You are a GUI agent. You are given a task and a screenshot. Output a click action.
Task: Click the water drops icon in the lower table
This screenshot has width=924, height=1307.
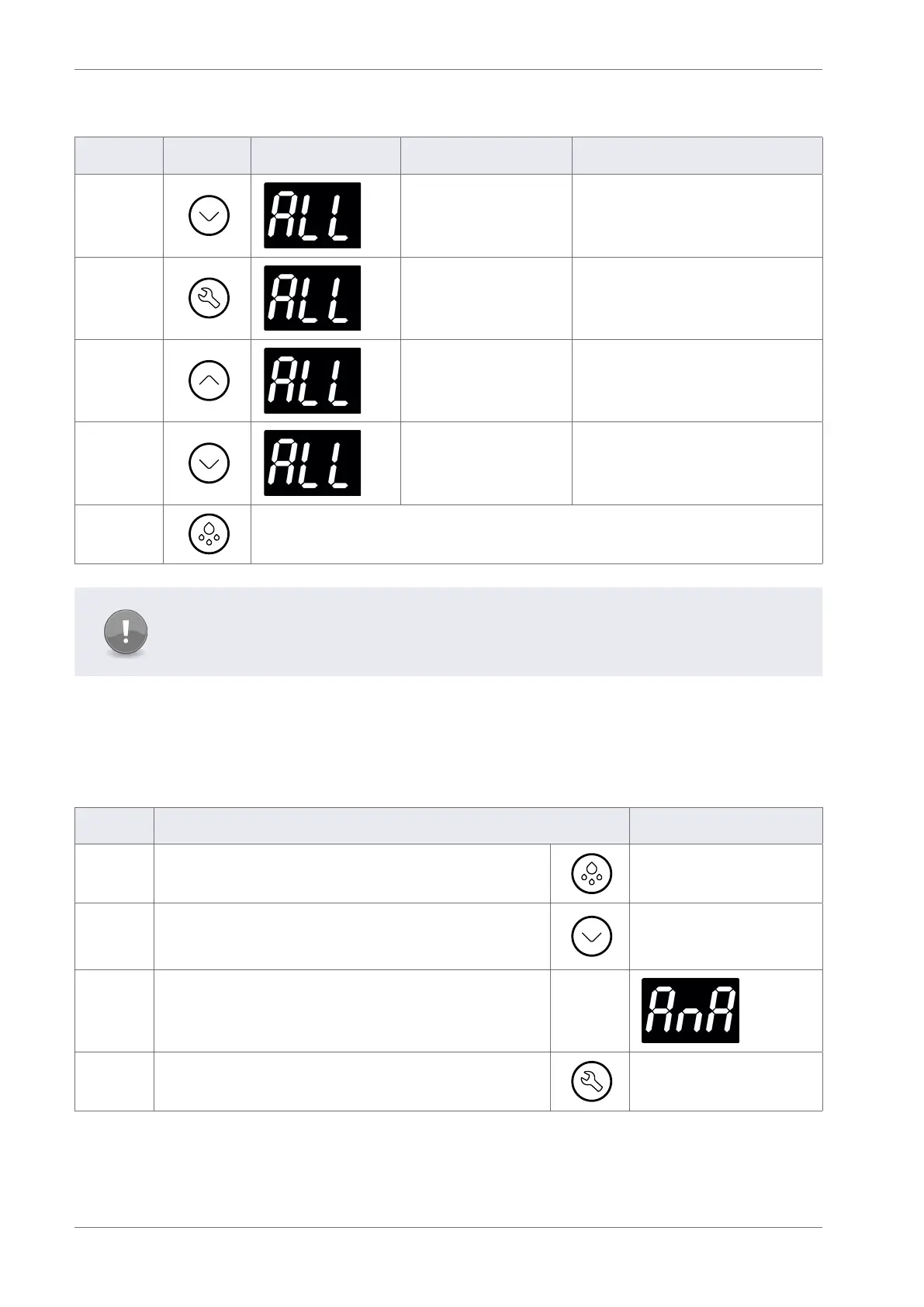pyautogui.click(x=591, y=873)
